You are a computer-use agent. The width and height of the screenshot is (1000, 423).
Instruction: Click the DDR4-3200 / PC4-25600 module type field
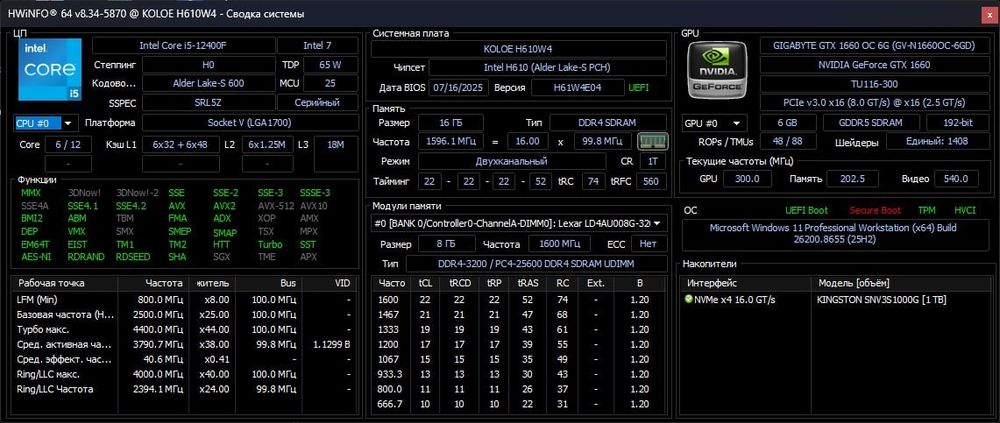coord(536,263)
